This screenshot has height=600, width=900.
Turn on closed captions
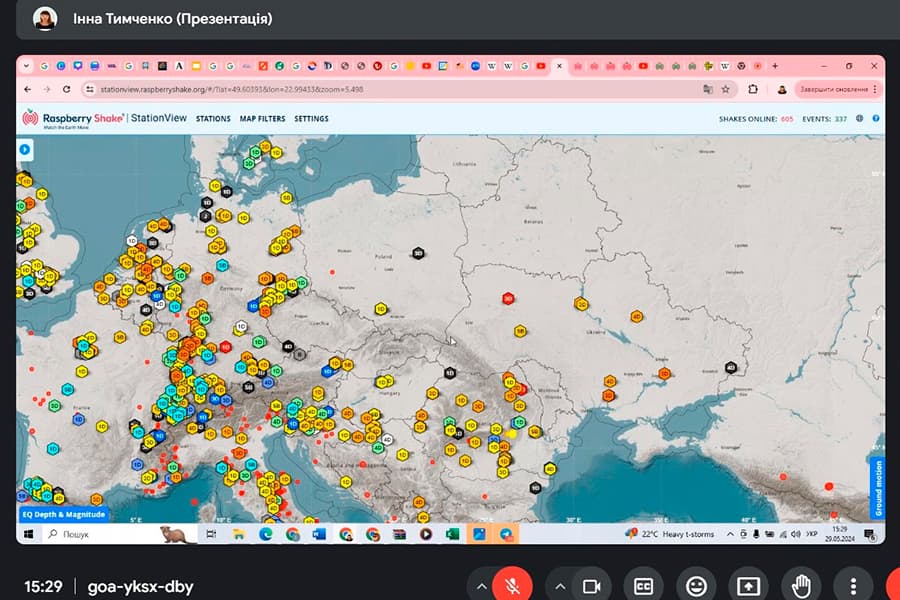click(x=643, y=585)
